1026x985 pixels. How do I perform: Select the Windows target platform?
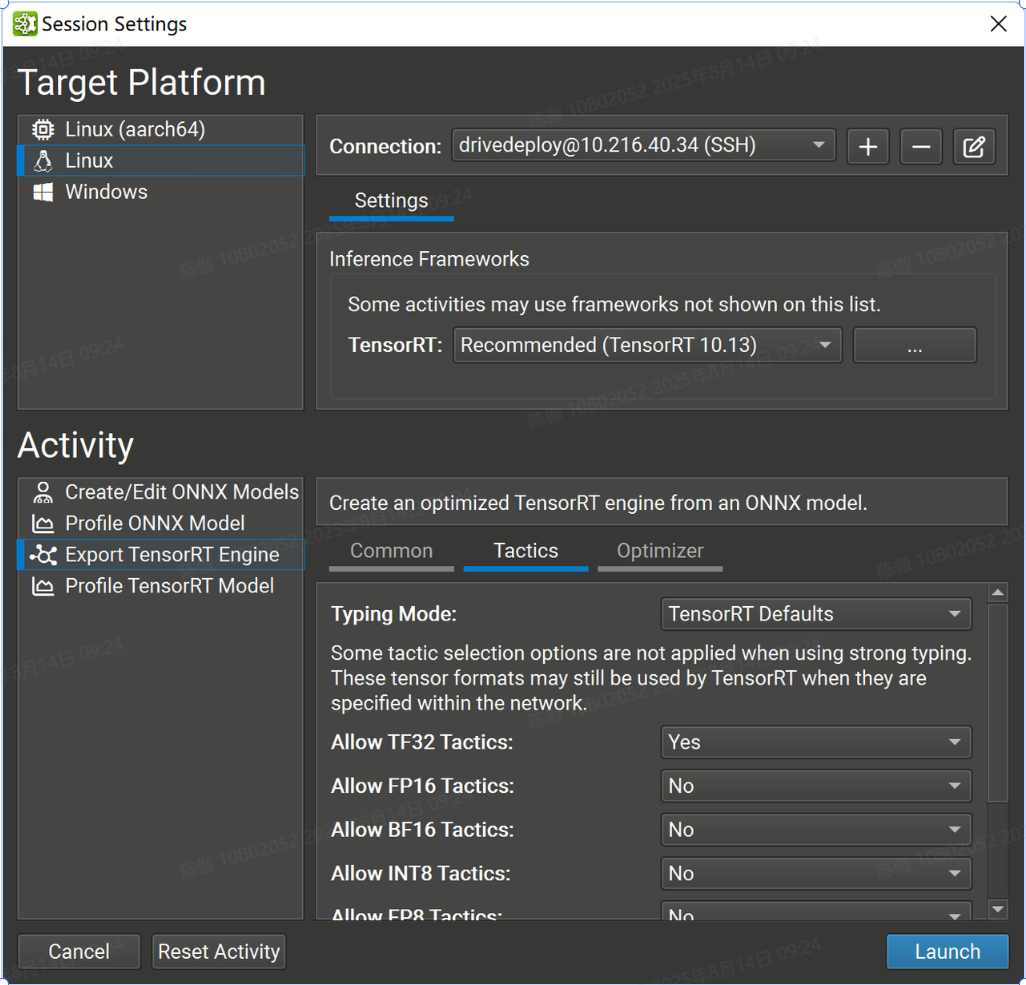pyautogui.click(x=160, y=192)
